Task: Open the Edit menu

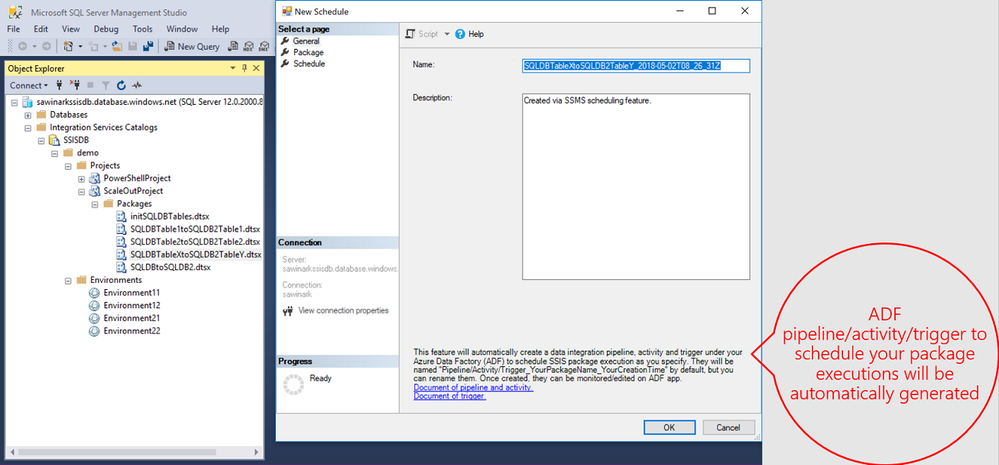Action: pyautogui.click(x=41, y=29)
